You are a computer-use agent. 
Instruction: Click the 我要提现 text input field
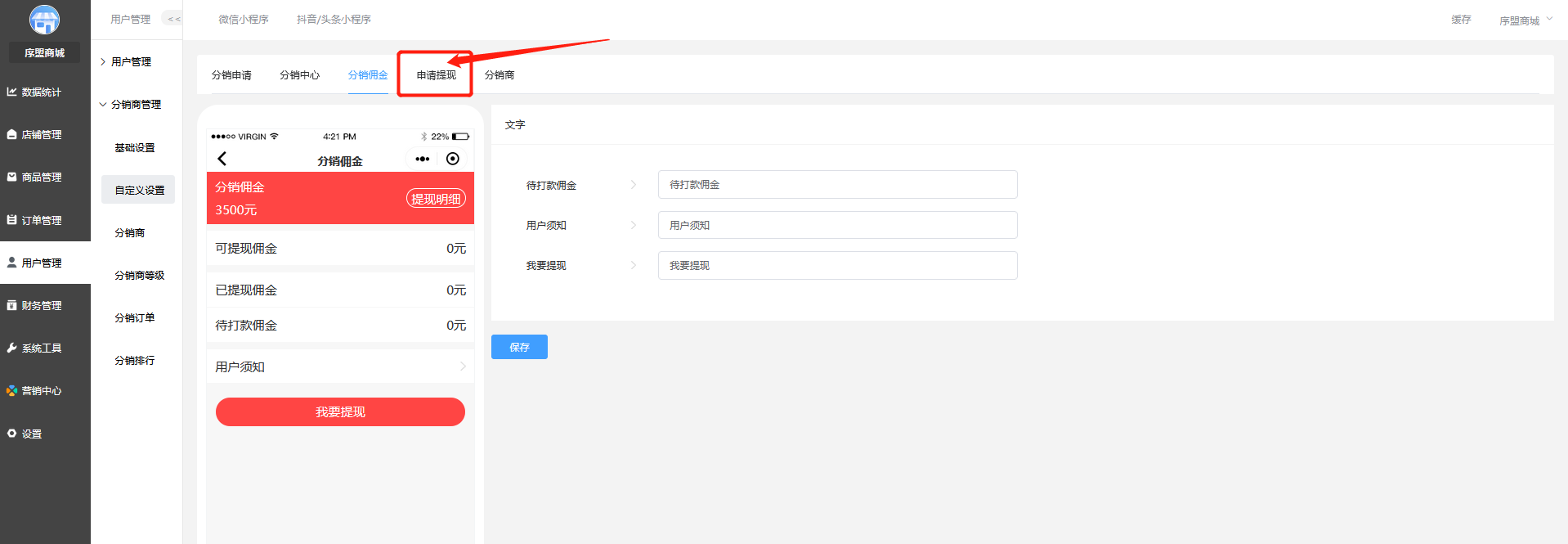(x=837, y=266)
